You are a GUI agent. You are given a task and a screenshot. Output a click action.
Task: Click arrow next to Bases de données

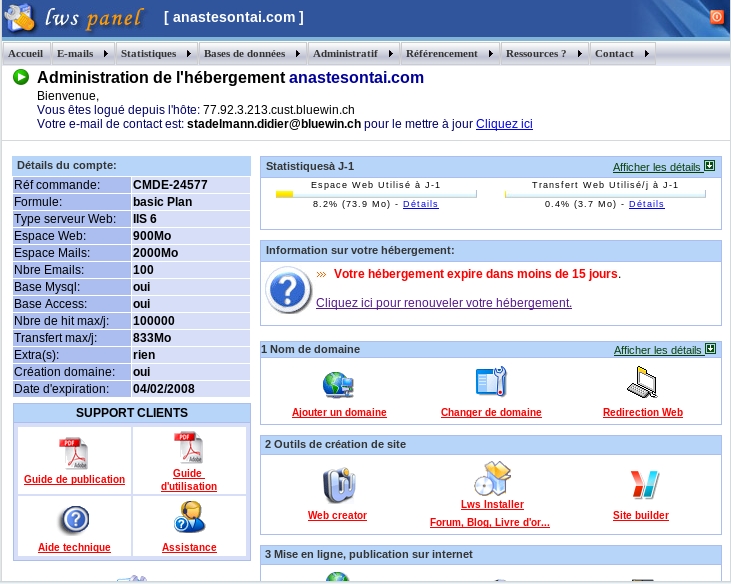point(298,54)
